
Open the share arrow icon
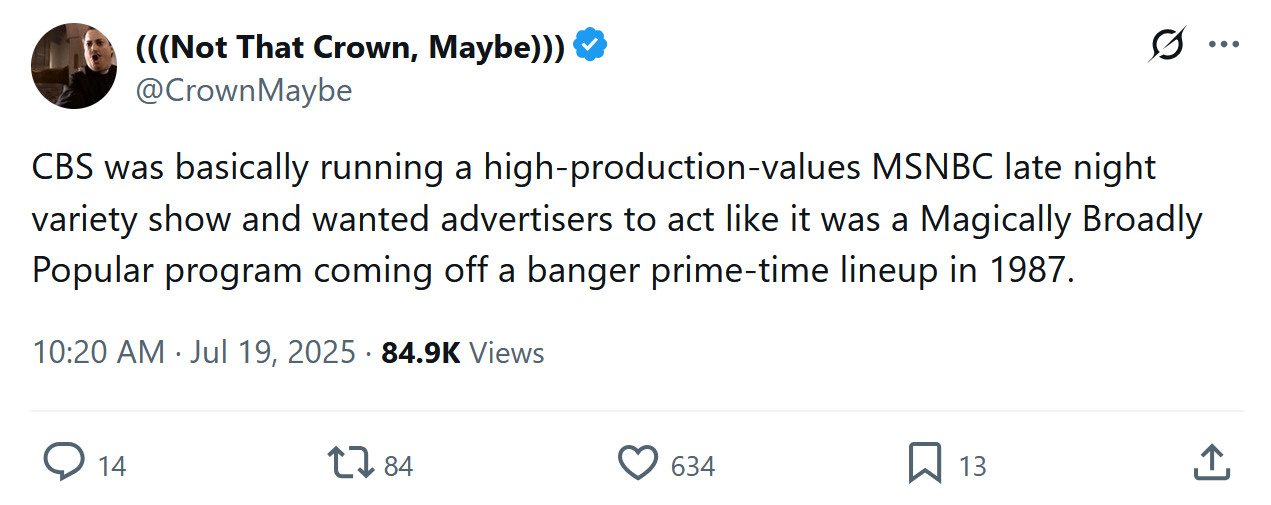[x=1211, y=462]
